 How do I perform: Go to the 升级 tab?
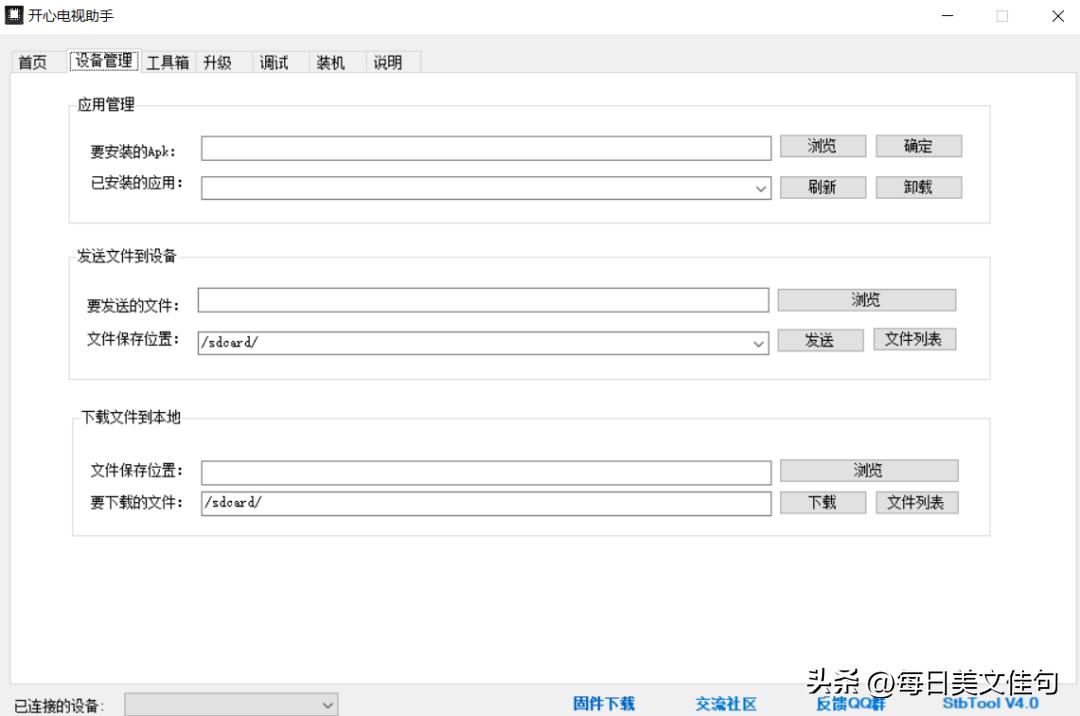218,63
